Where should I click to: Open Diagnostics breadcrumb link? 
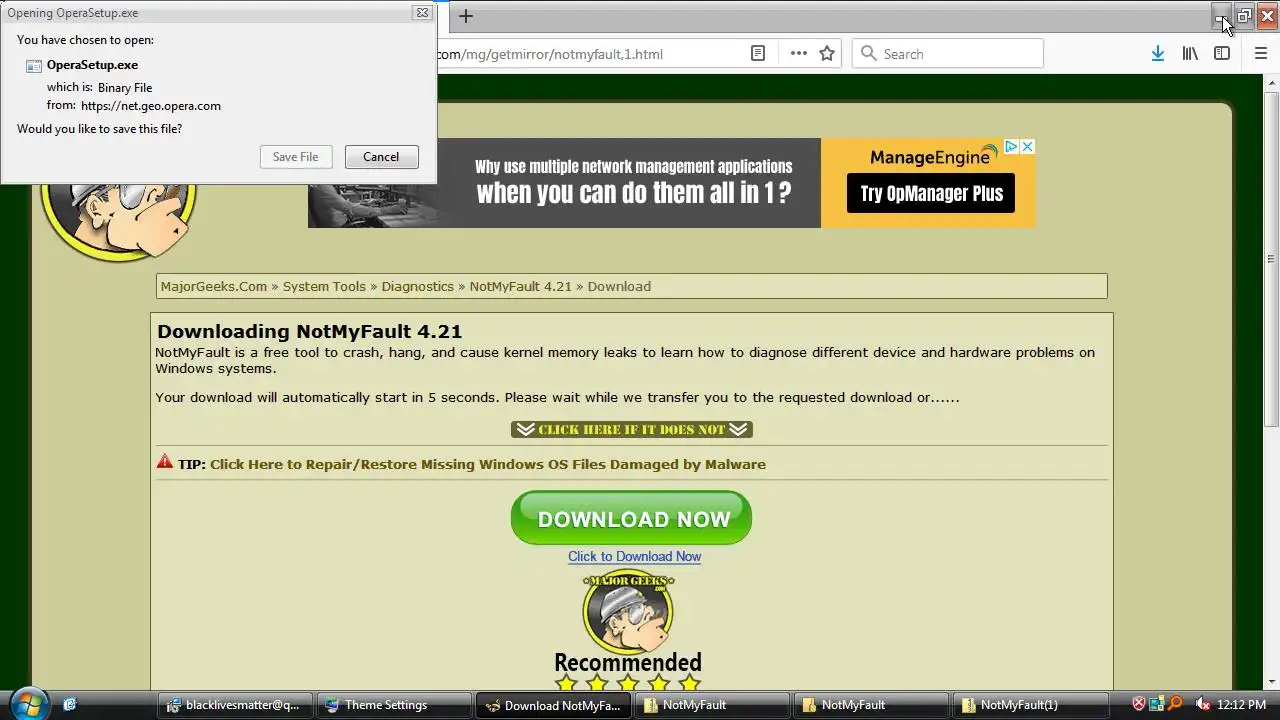pyautogui.click(x=417, y=286)
